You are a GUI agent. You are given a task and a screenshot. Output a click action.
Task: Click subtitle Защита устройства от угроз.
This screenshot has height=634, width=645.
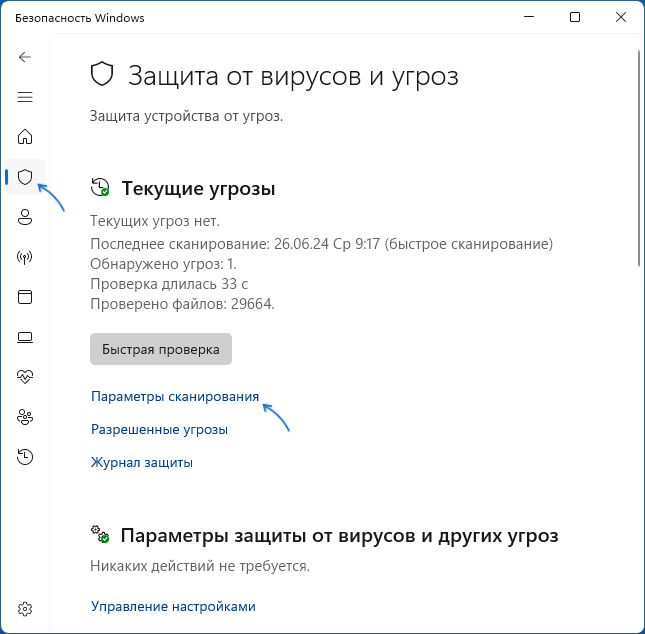click(x=186, y=116)
